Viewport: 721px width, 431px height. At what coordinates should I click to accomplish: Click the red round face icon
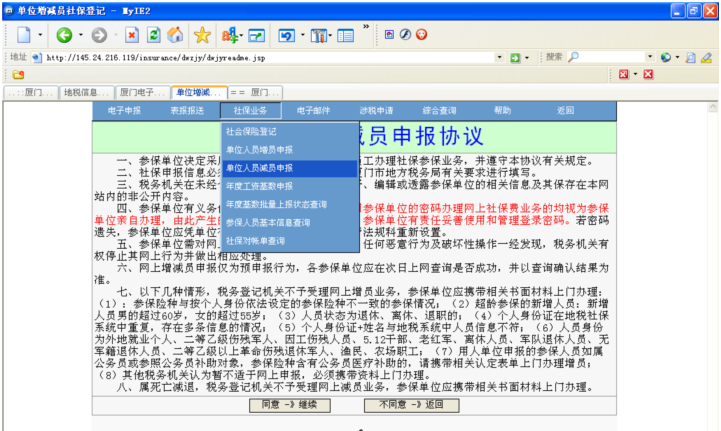coord(421,34)
